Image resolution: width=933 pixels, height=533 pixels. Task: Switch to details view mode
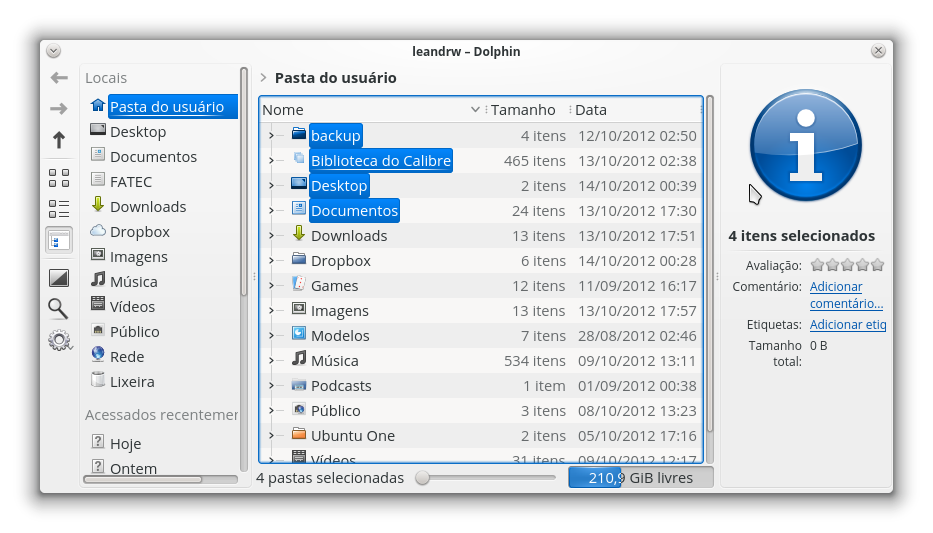click(59, 241)
